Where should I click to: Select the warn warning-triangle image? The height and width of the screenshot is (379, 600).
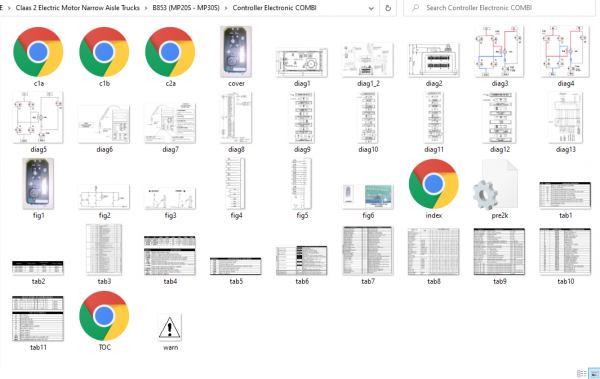pos(170,328)
